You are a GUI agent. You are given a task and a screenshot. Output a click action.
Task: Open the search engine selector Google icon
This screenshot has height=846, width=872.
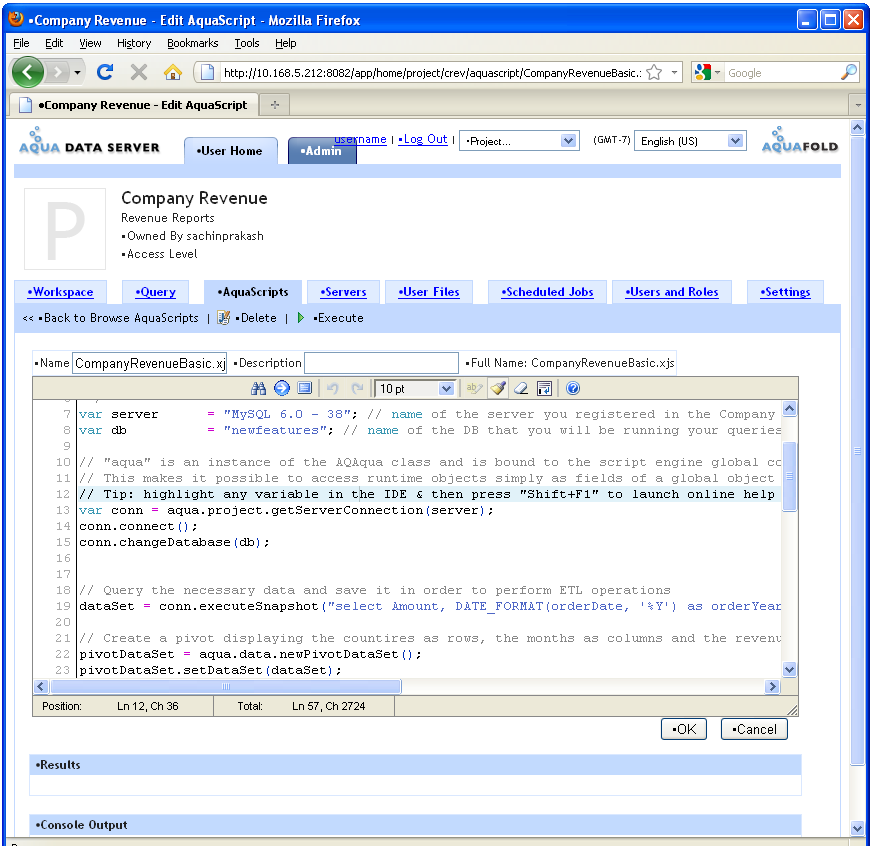(706, 72)
